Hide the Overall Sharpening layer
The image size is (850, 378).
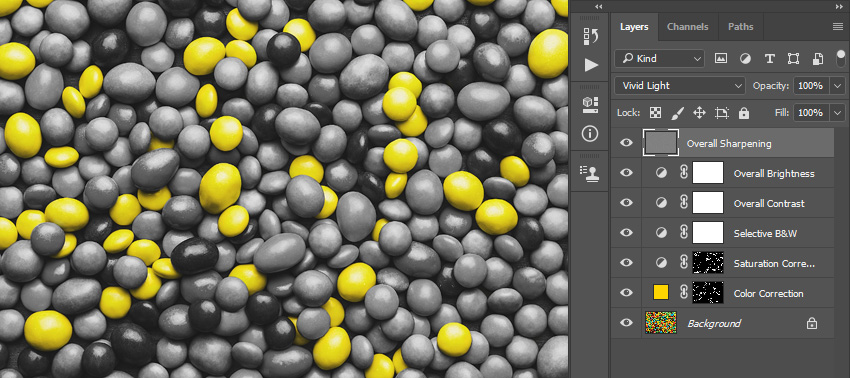pyautogui.click(x=627, y=143)
